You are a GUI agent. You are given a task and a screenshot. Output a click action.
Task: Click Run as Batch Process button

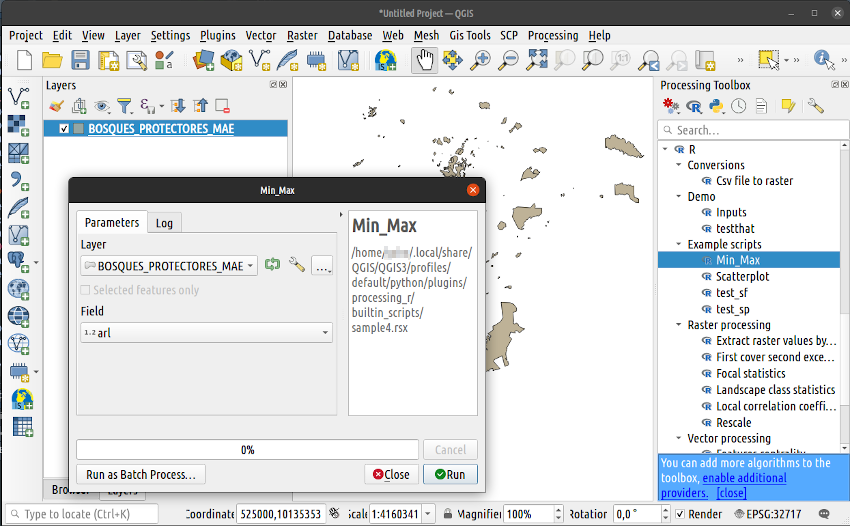tap(140, 474)
